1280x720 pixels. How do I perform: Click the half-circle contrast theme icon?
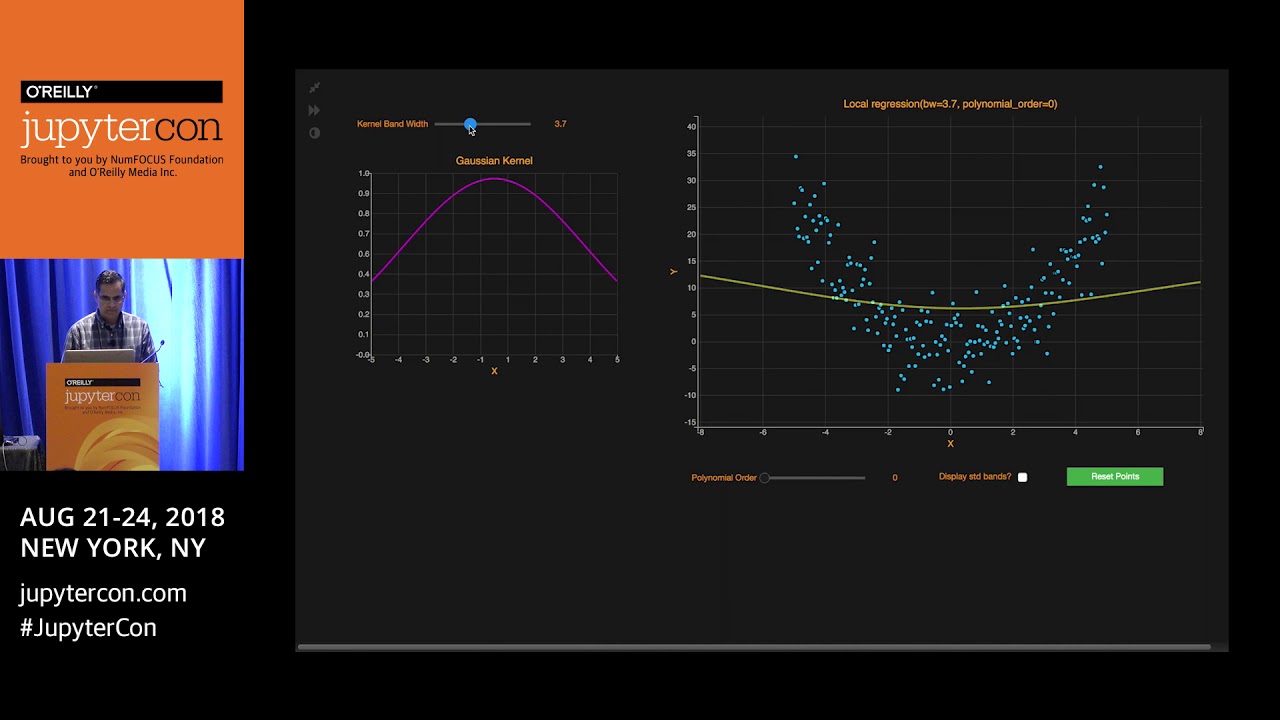coord(314,133)
